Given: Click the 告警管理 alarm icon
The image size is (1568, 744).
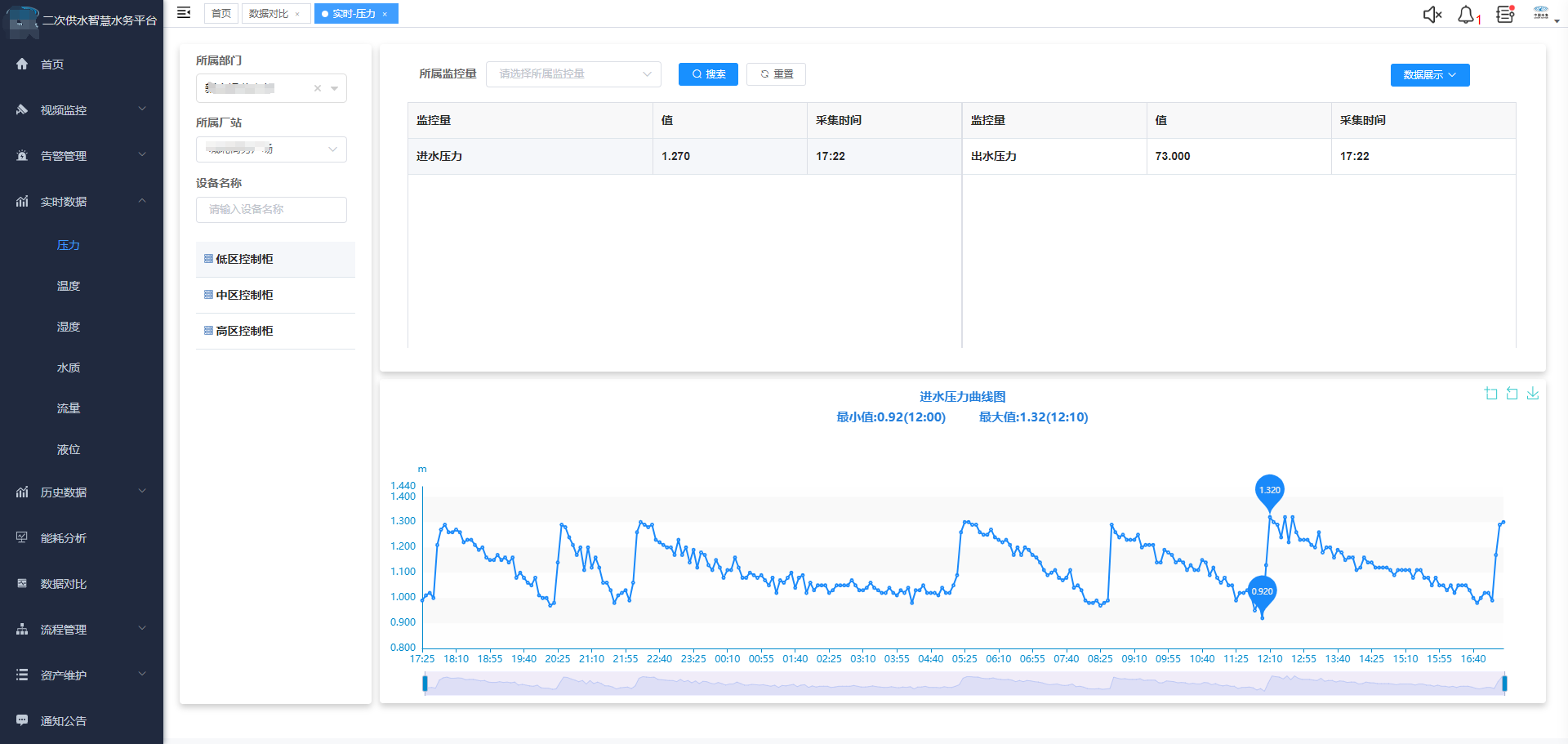Looking at the screenshot, I should coord(22,155).
